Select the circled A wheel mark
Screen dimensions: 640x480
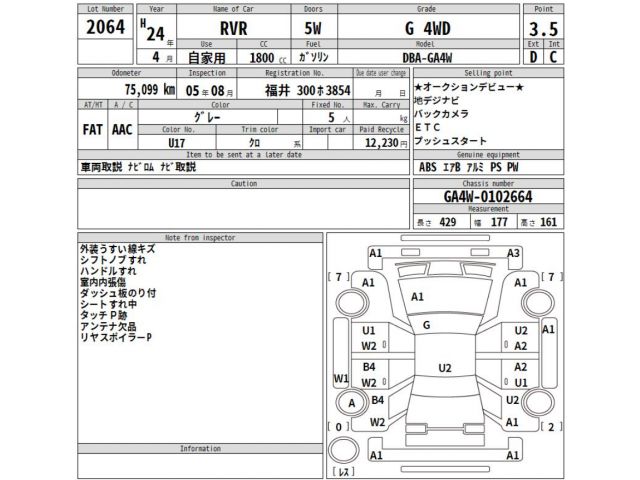(351, 403)
